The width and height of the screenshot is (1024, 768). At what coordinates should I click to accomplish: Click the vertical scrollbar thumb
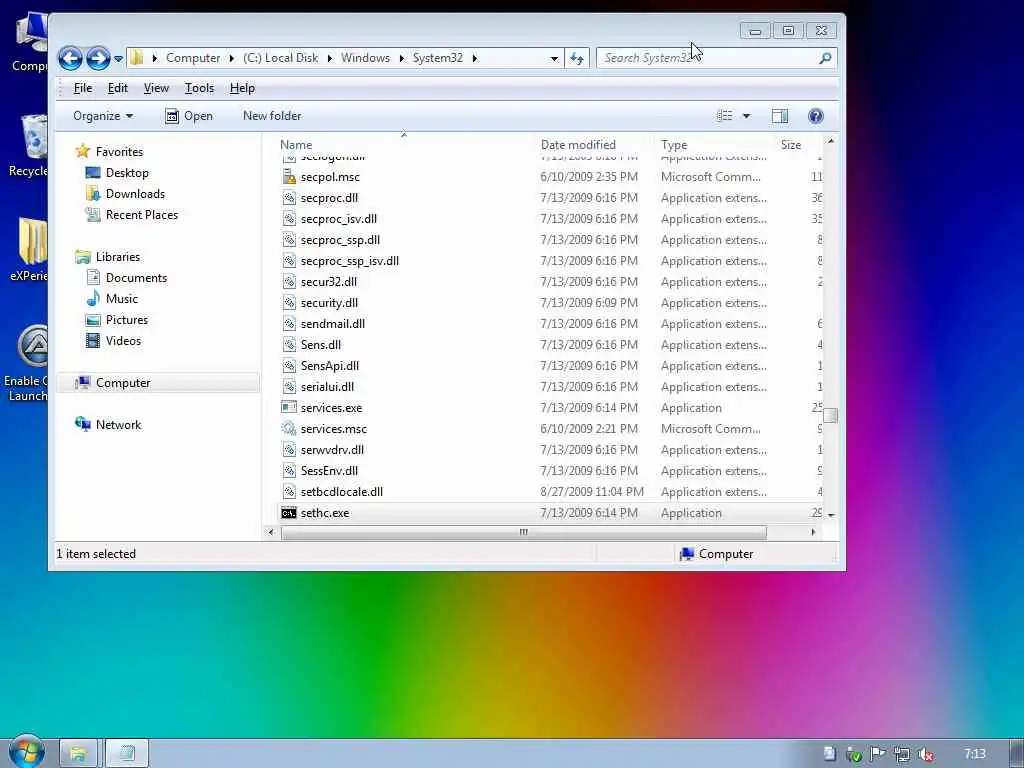point(831,415)
